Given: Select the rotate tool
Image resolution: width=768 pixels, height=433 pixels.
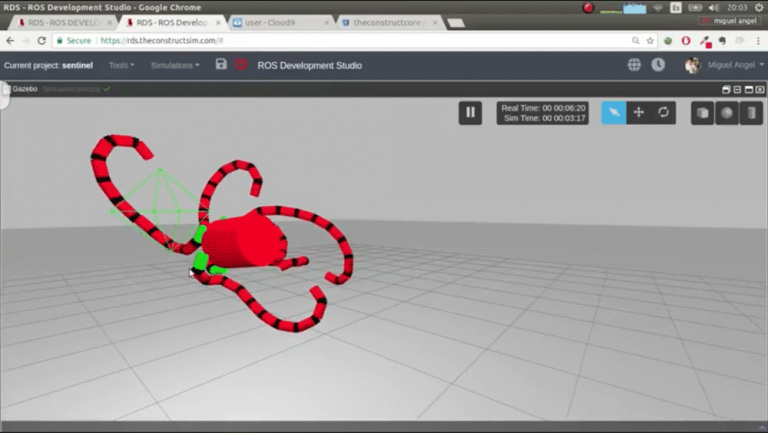Looking at the screenshot, I should click(664, 113).
